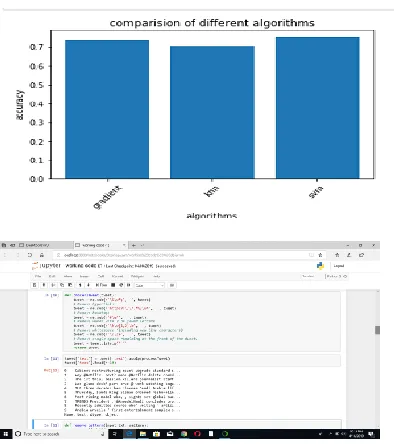The image size is (394, 444).
Task: Click the Logout button
Action: (339, 266)
